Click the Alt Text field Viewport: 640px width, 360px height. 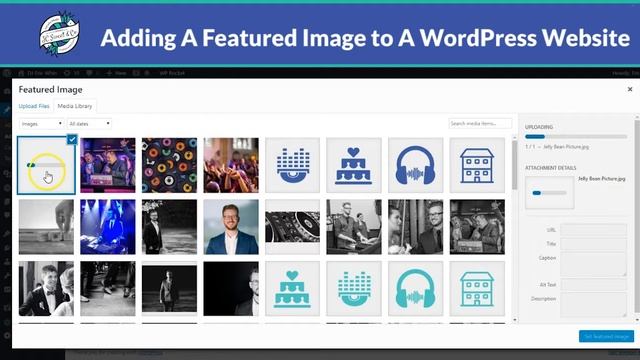click(593, 284)
